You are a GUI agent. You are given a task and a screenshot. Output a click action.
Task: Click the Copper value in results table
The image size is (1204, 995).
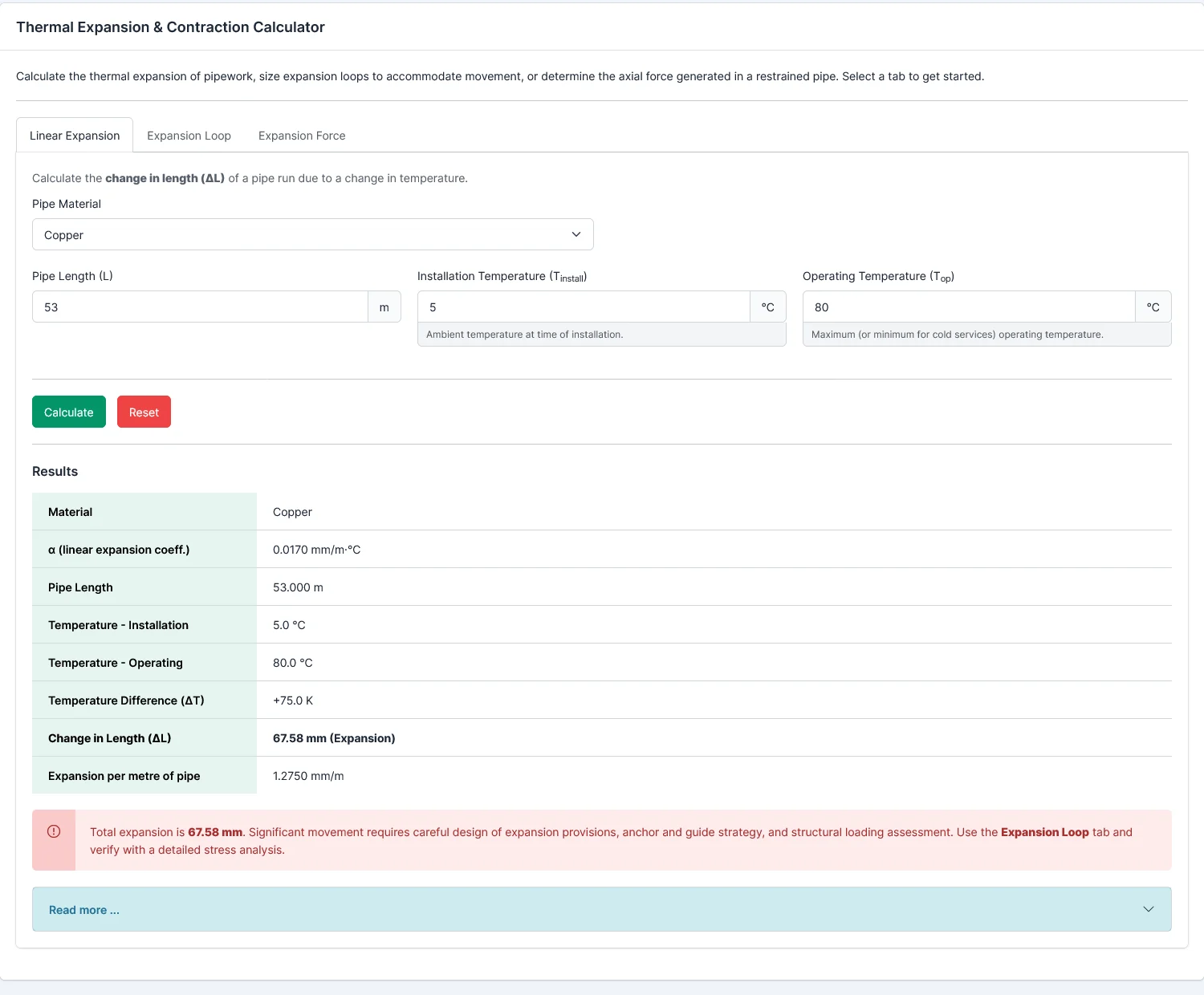click(292, 512)
